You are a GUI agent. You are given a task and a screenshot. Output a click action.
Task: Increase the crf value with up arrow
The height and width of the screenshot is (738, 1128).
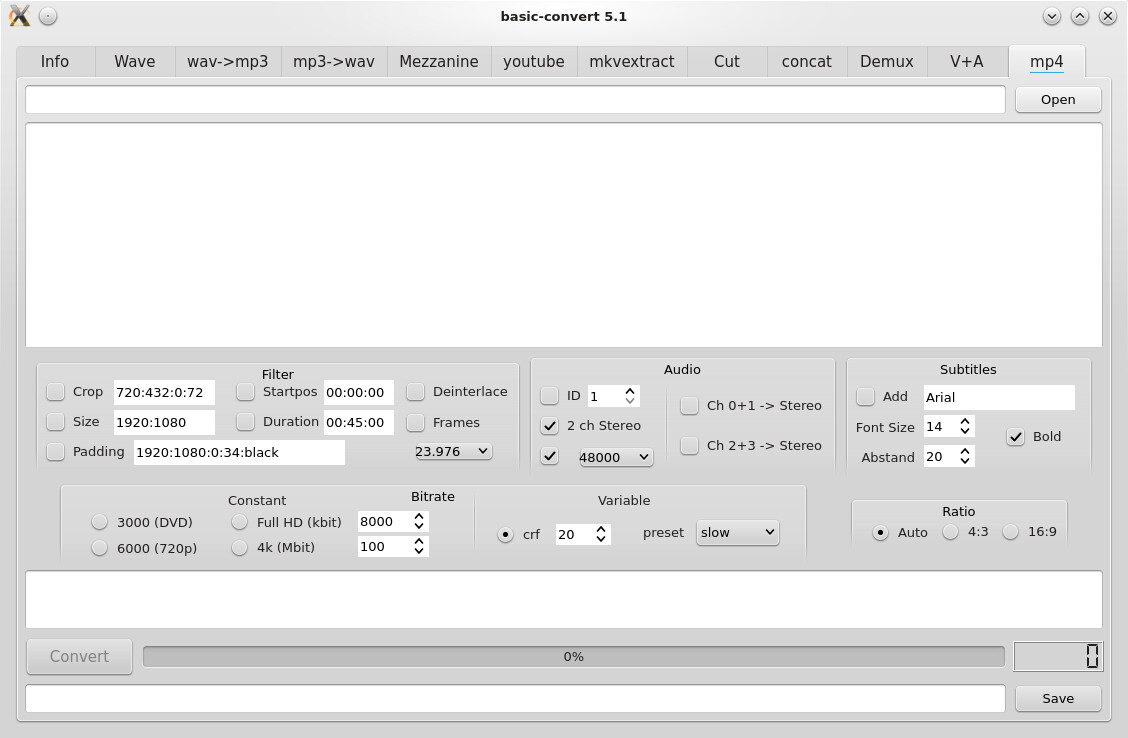[601, 529]
